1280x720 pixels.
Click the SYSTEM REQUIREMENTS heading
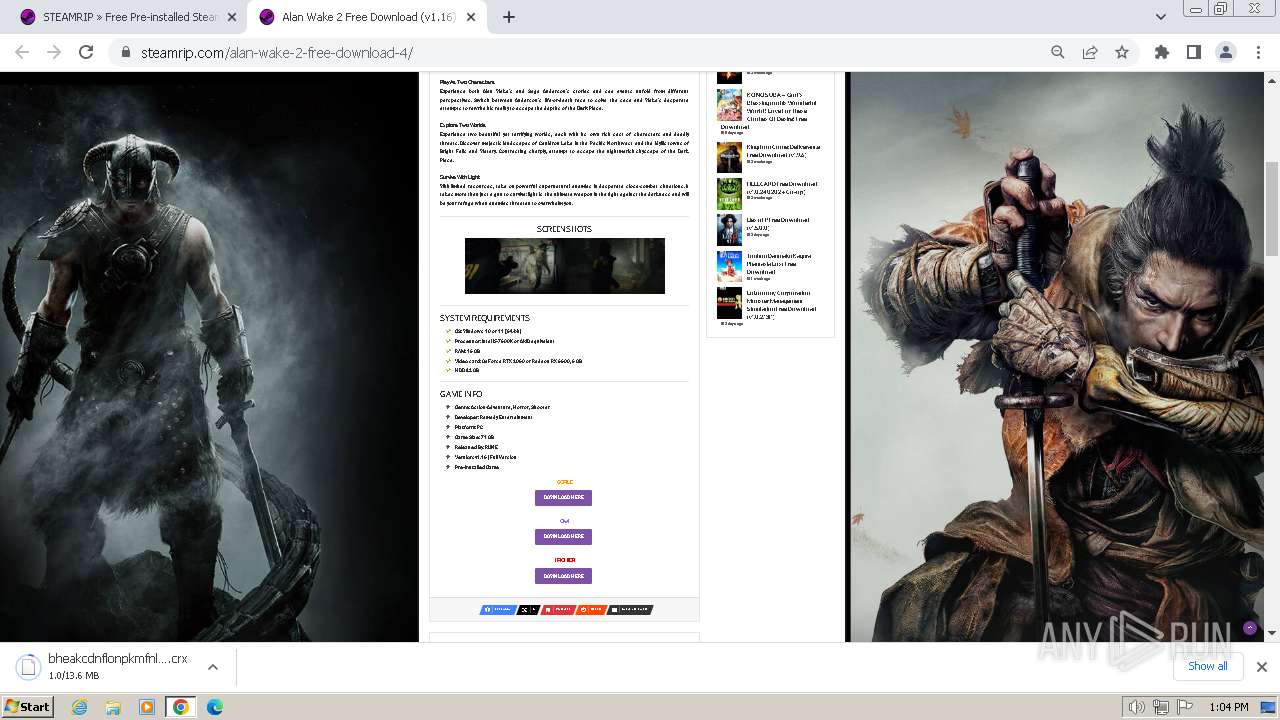coord(485,318)
